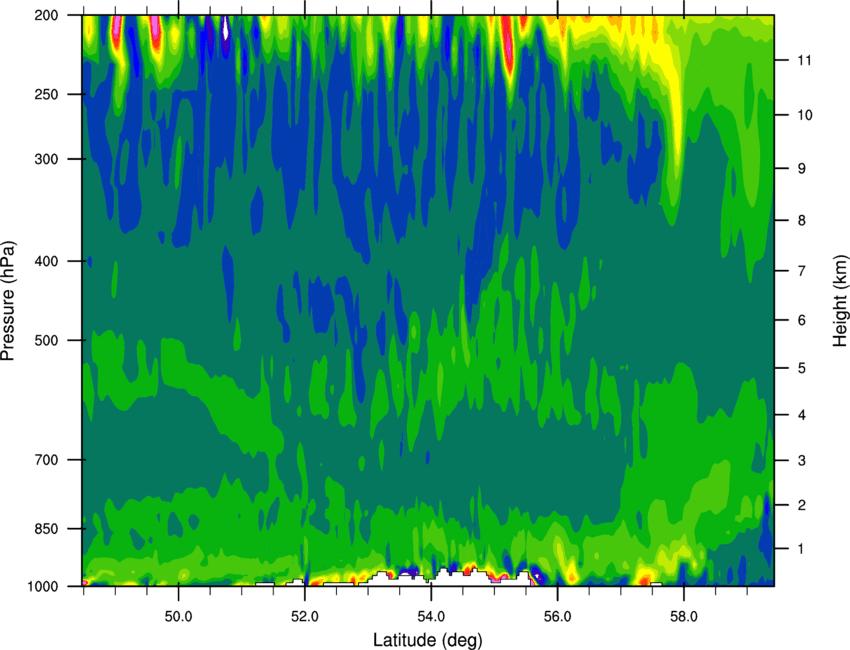
Task: Pick the 2 km height label
Action: [801, 505]
